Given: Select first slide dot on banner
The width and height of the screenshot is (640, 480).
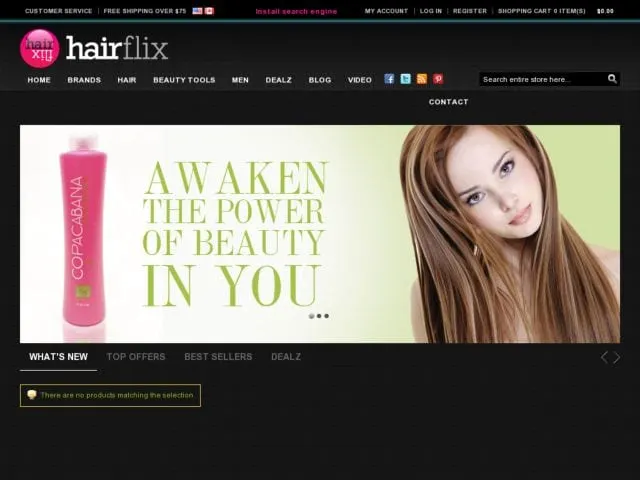Looking at the screenshot, I should pyautogui.click(x=311, y=316).
